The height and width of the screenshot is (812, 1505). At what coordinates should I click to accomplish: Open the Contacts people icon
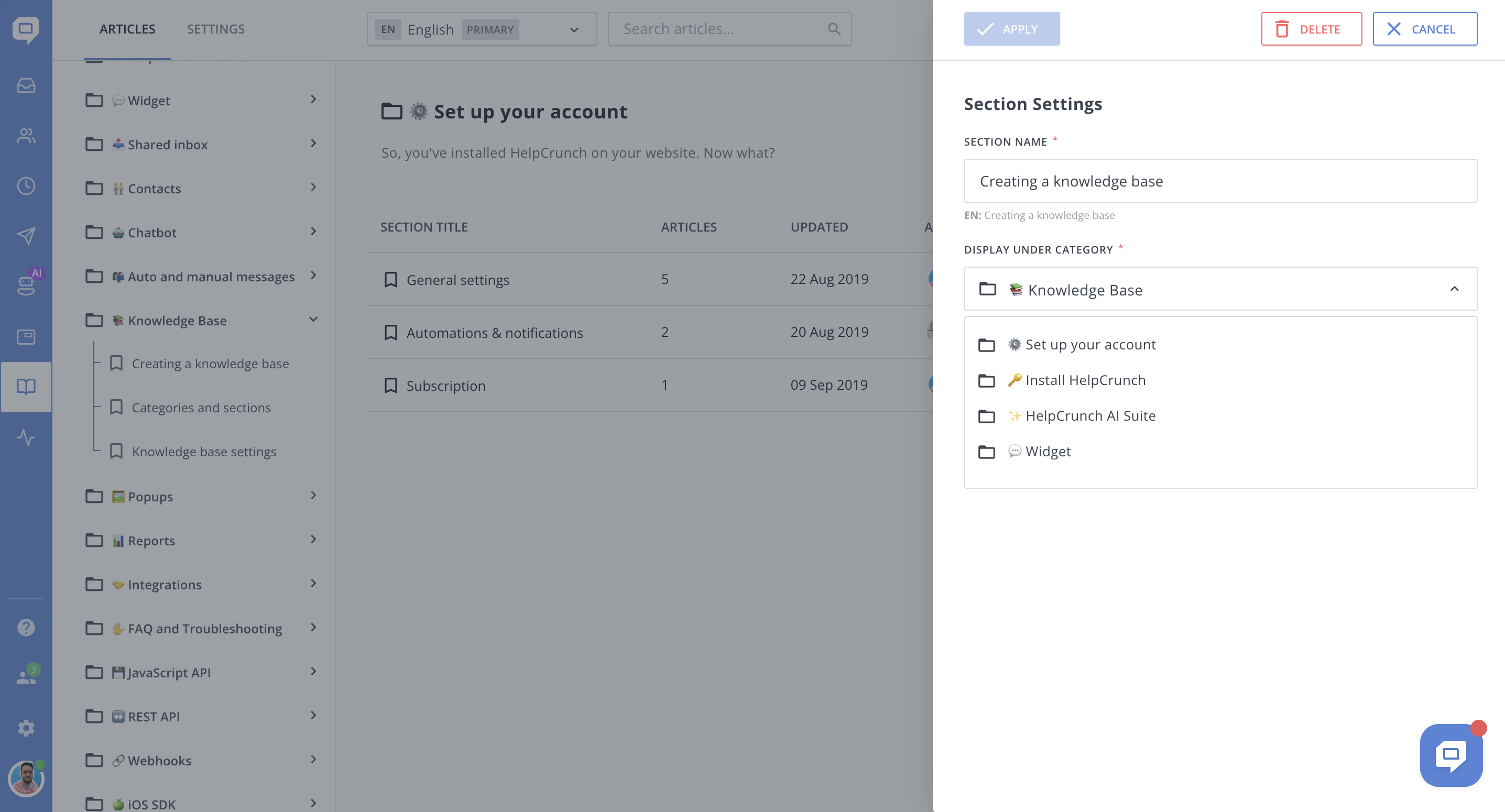point(26,136)
